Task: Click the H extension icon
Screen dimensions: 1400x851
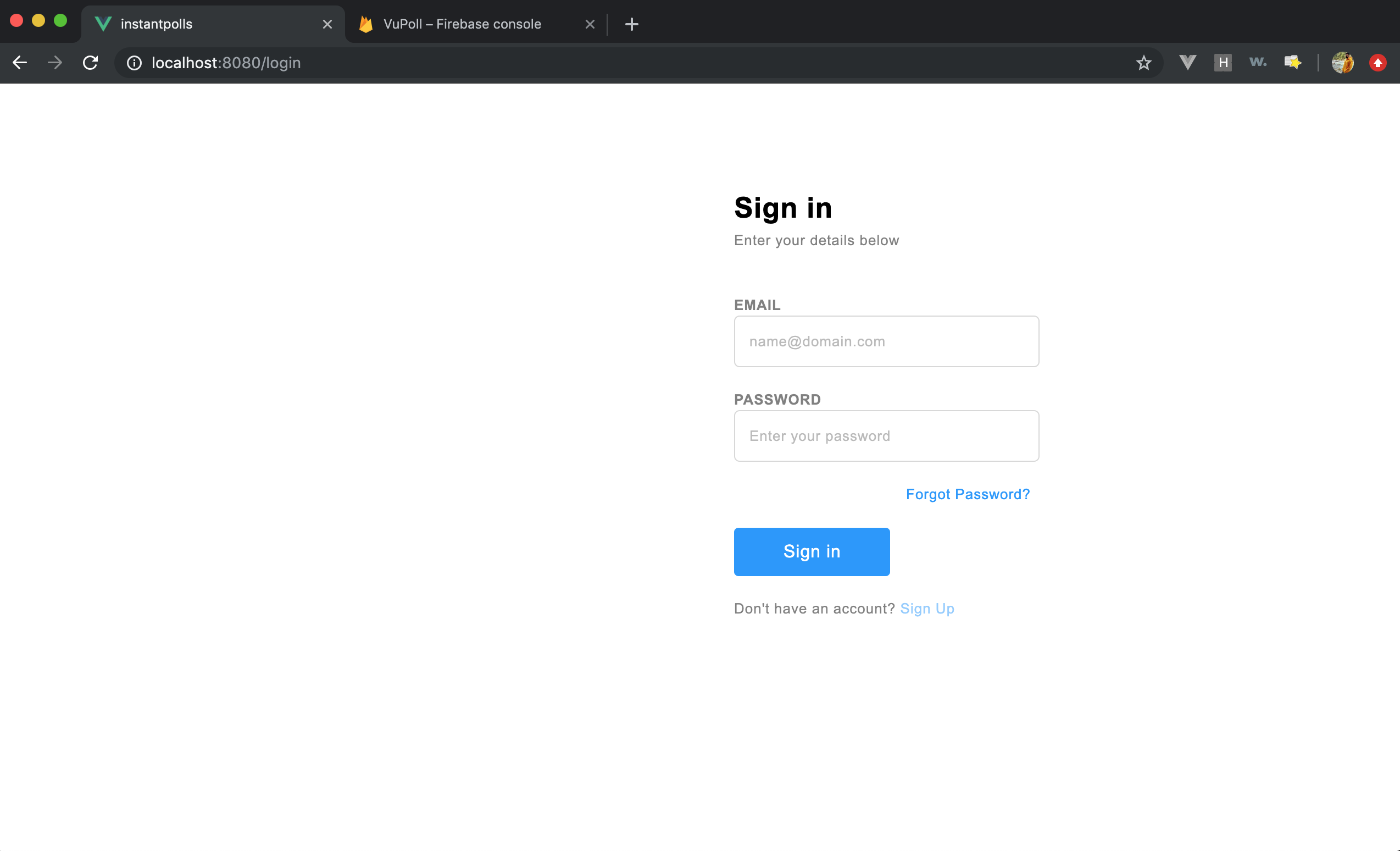Action: (1223, 62)
